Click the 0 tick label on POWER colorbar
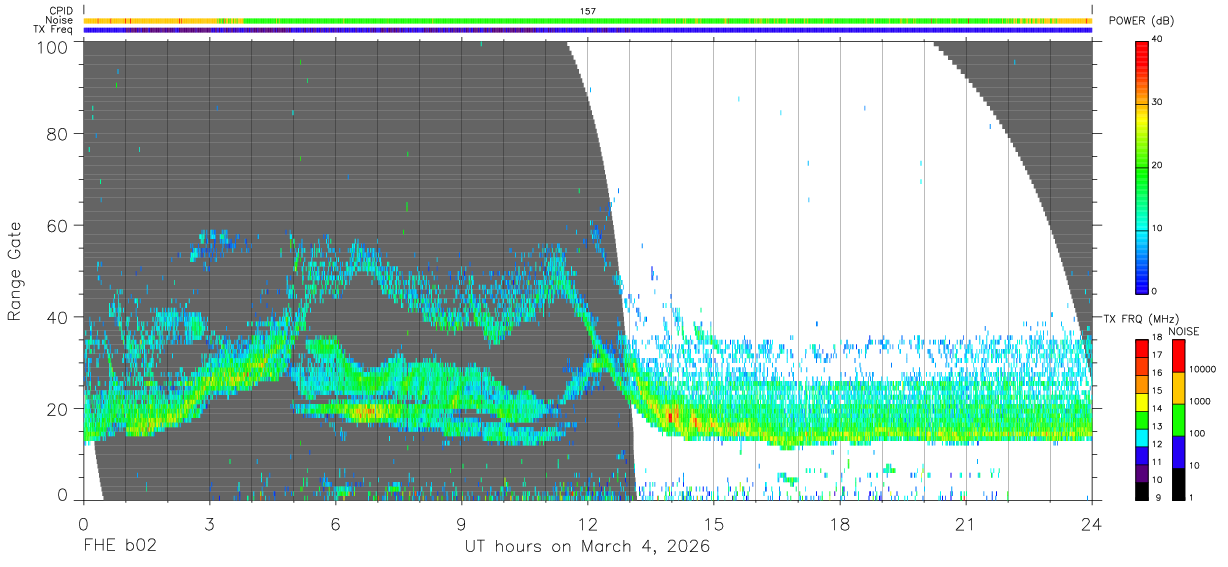1228x567 pixels. pyautogui.click(x=1155, y=291)
